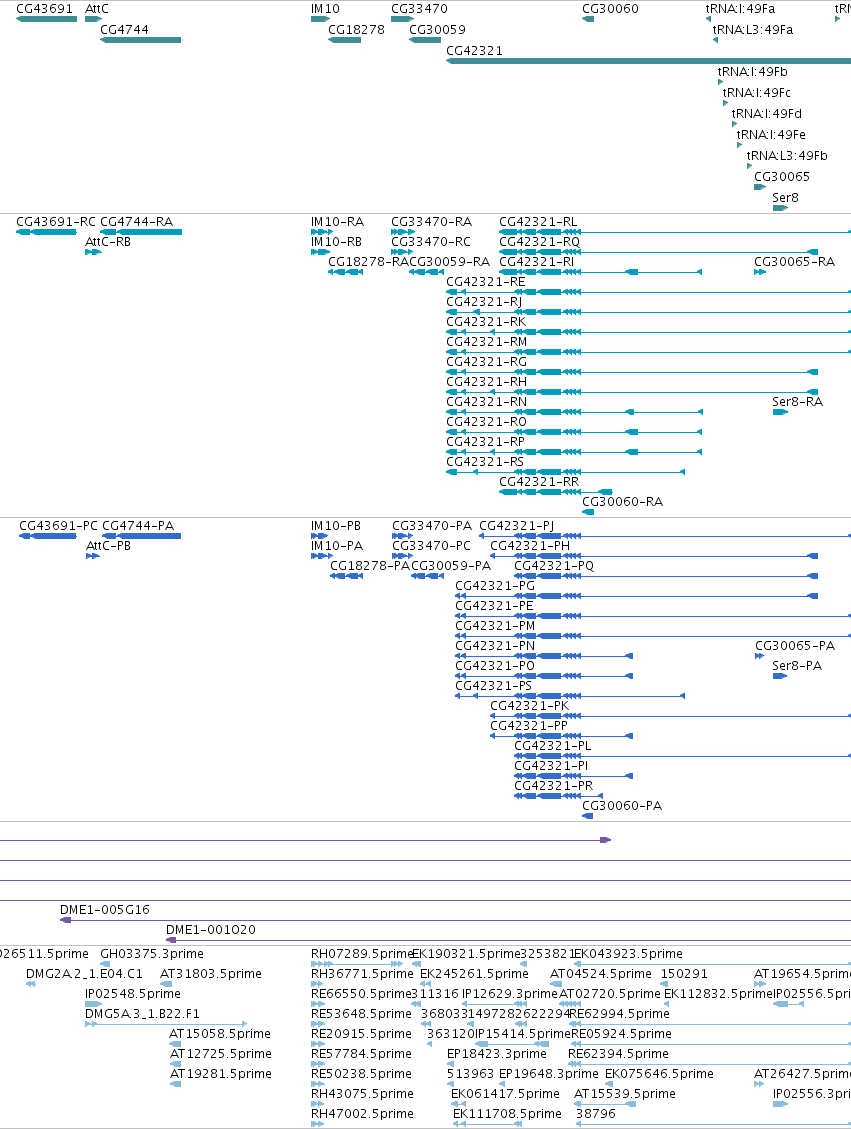The height and width of the screenshot is (1129, 851).
Task: Click transcript CG42321-RG
Action: 632,372
